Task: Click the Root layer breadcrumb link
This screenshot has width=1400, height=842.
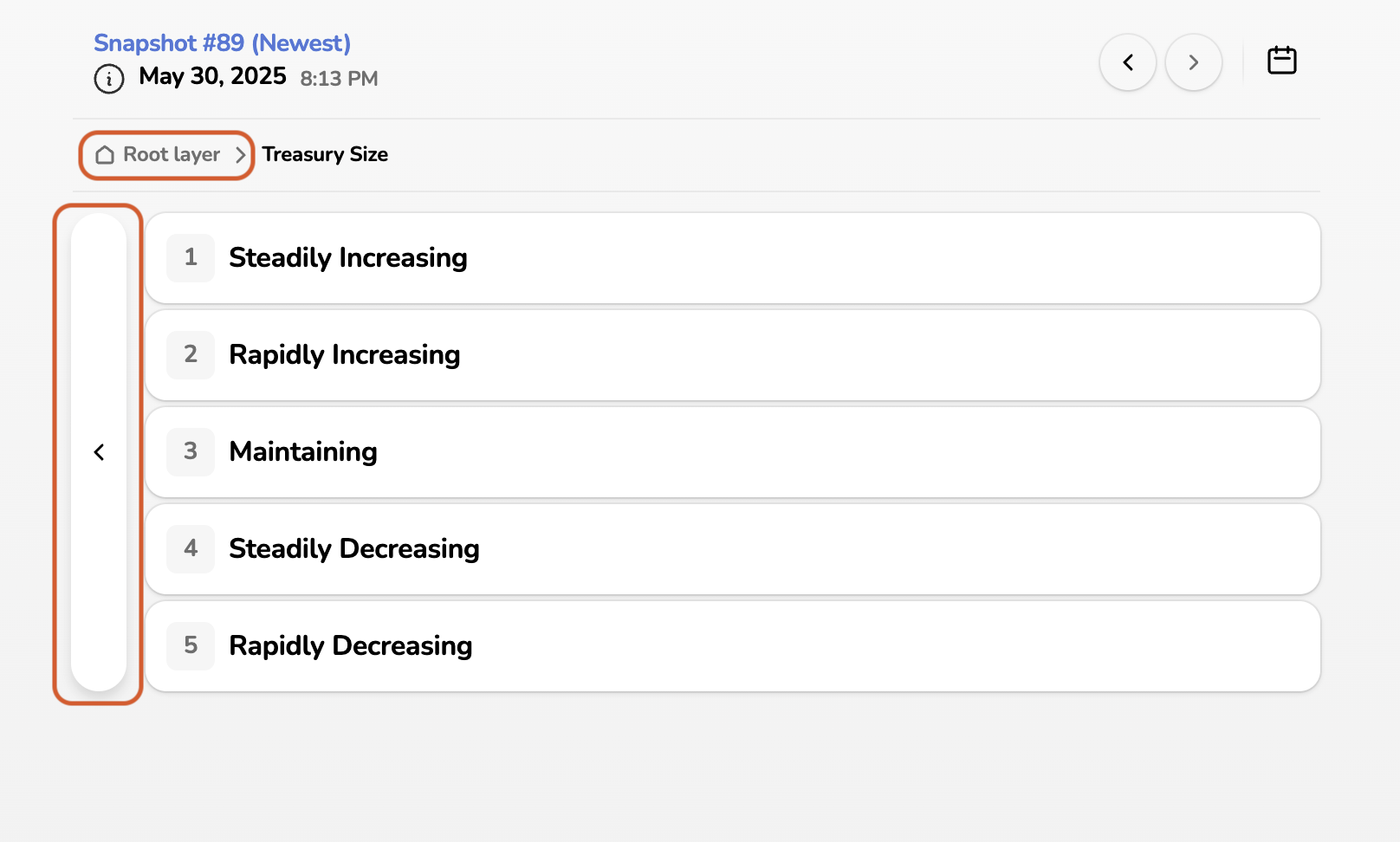Action: pyautogui.click(x=172, y=154)
